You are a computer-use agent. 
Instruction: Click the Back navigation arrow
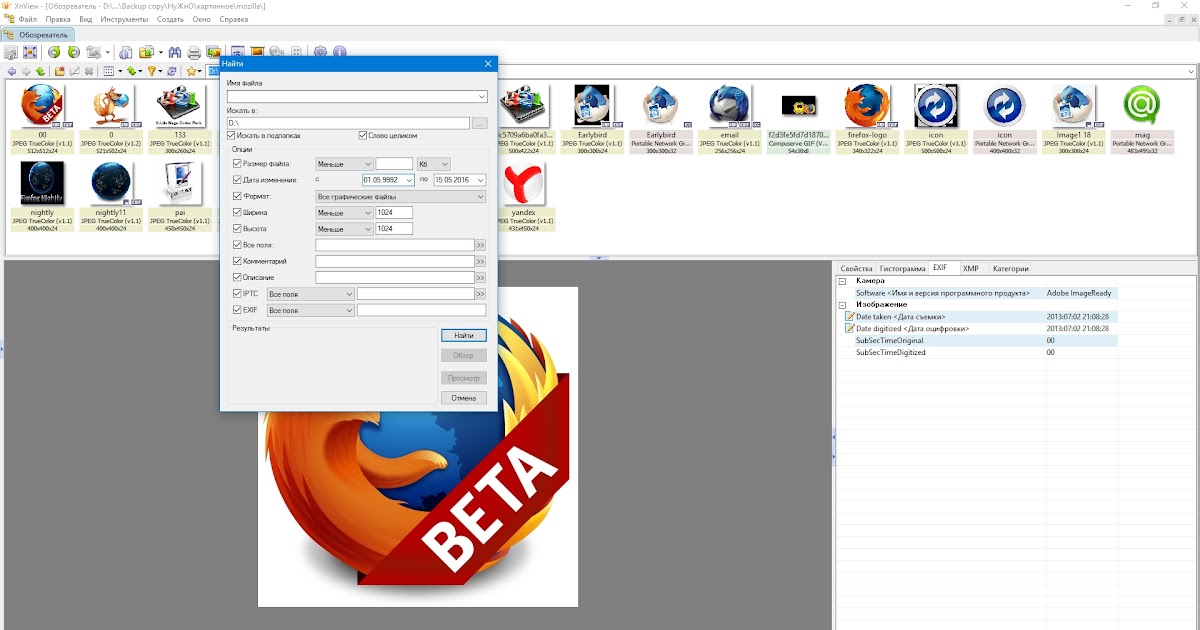[12, 71]
